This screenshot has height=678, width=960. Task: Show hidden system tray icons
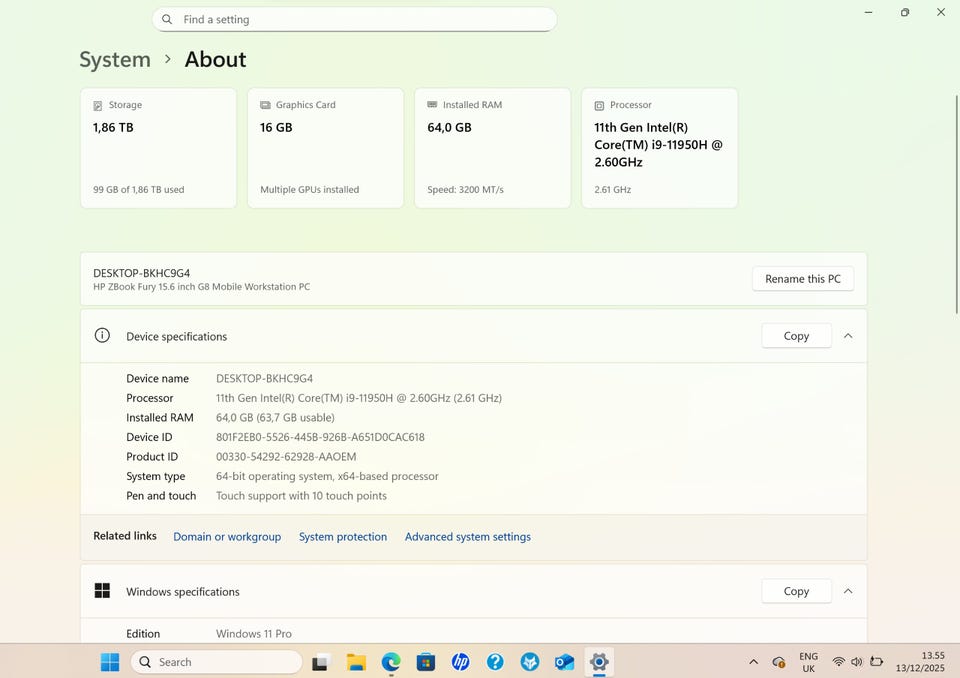click(754, 662)
